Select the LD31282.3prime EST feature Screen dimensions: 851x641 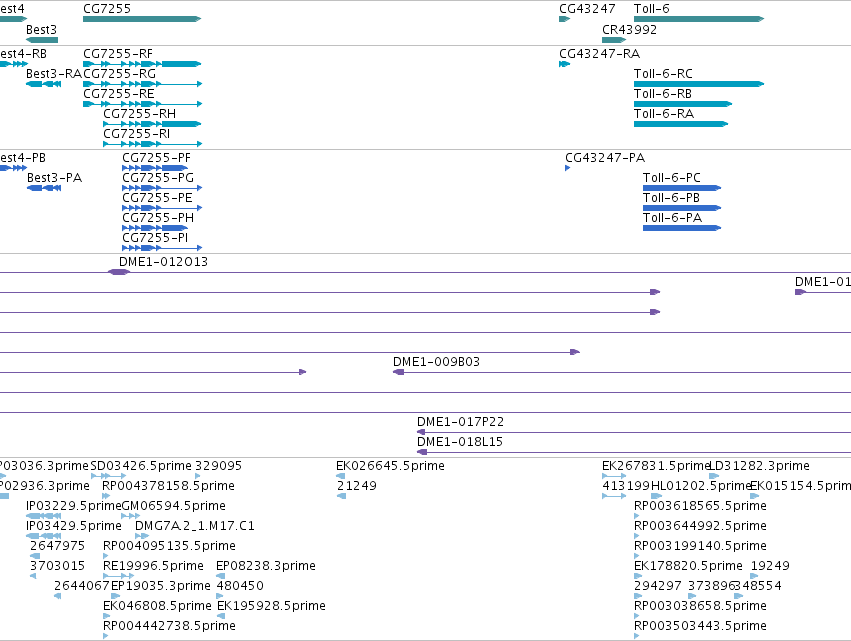pos(714,476)
